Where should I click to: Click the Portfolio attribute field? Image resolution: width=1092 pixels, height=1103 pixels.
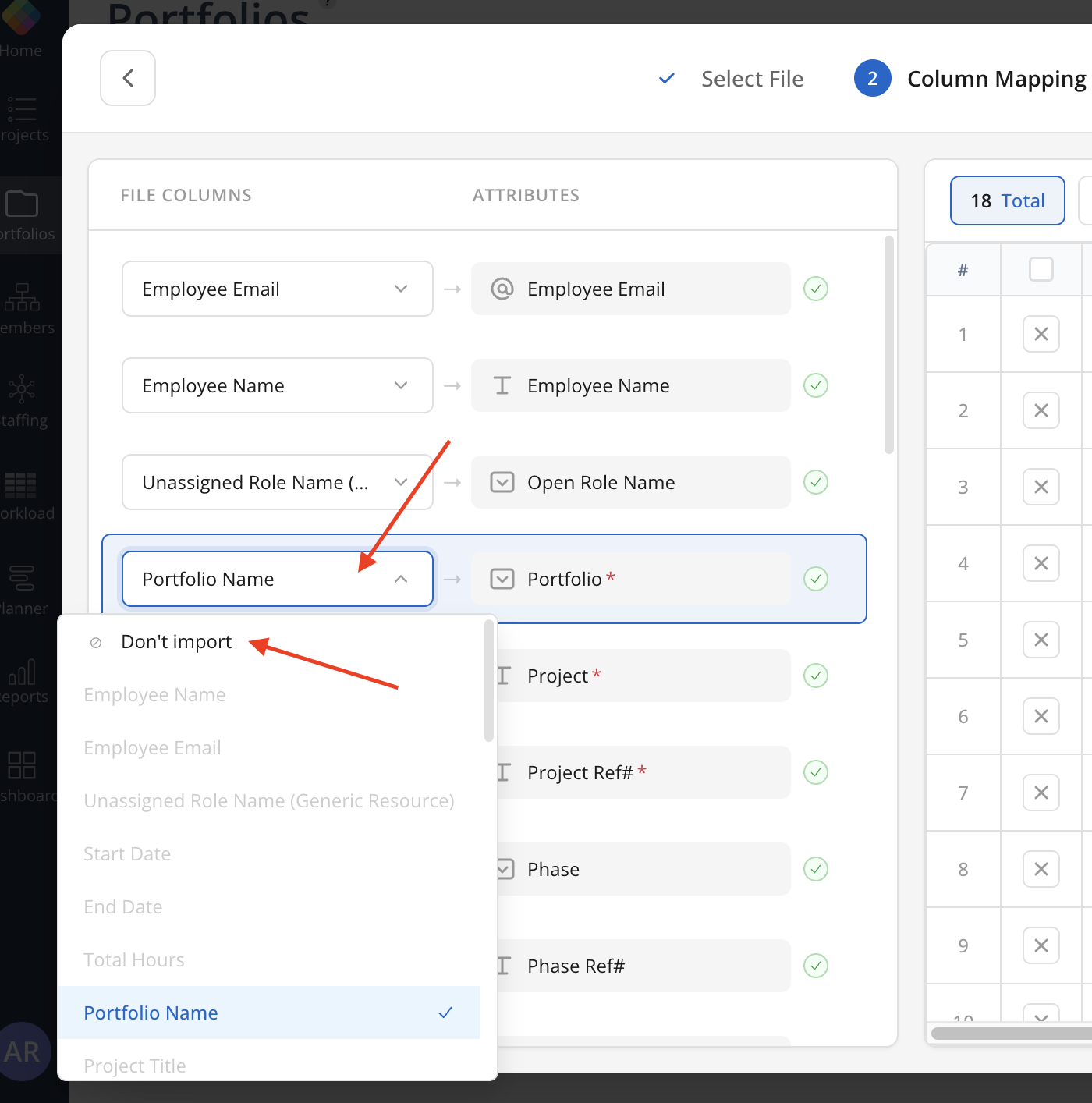pos(630,579)
